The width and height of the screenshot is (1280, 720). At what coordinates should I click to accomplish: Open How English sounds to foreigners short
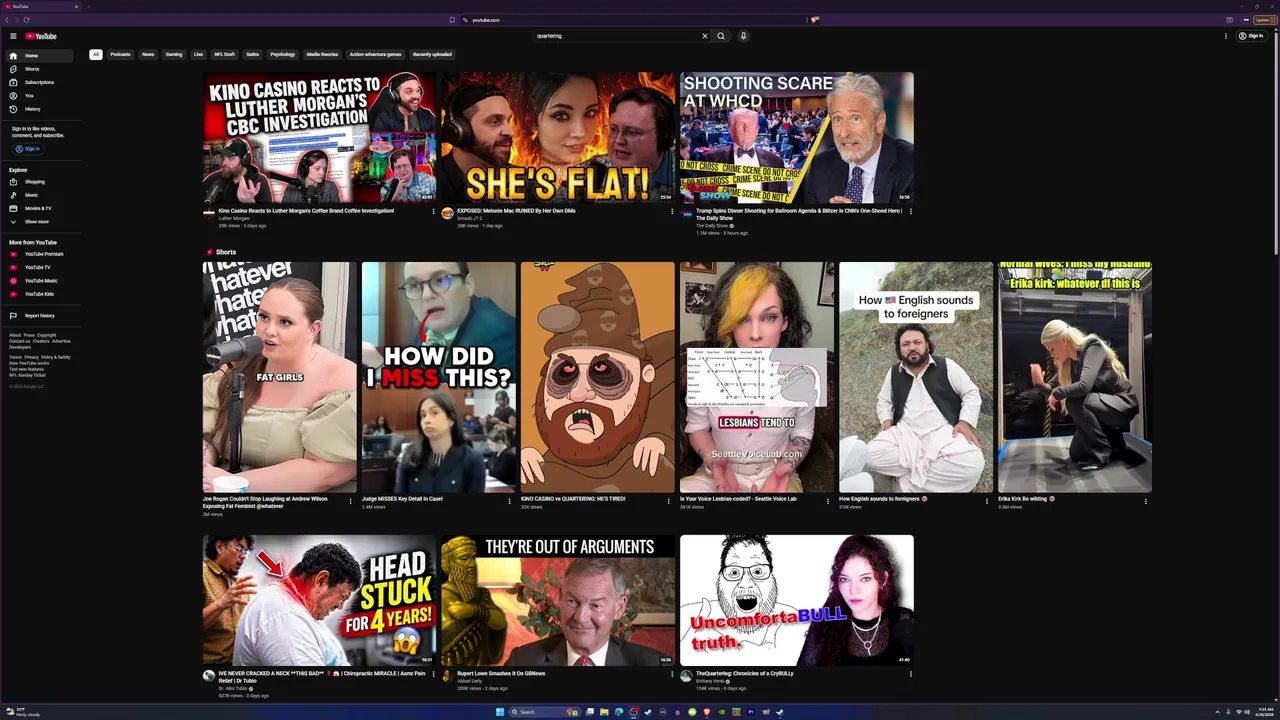916,377
